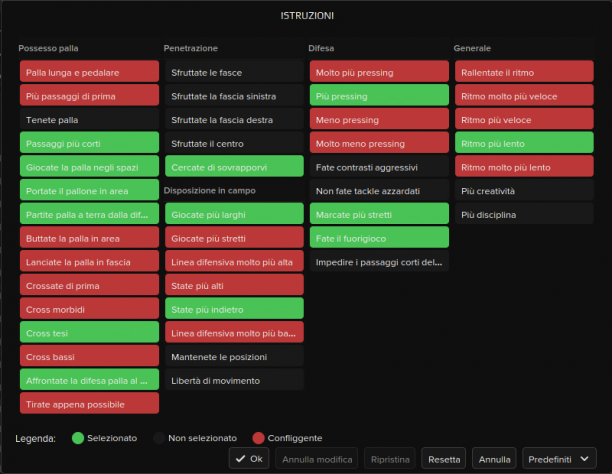
Task: Select 'Linea difensiva molto più ba...'
Action: coord(234,332)
